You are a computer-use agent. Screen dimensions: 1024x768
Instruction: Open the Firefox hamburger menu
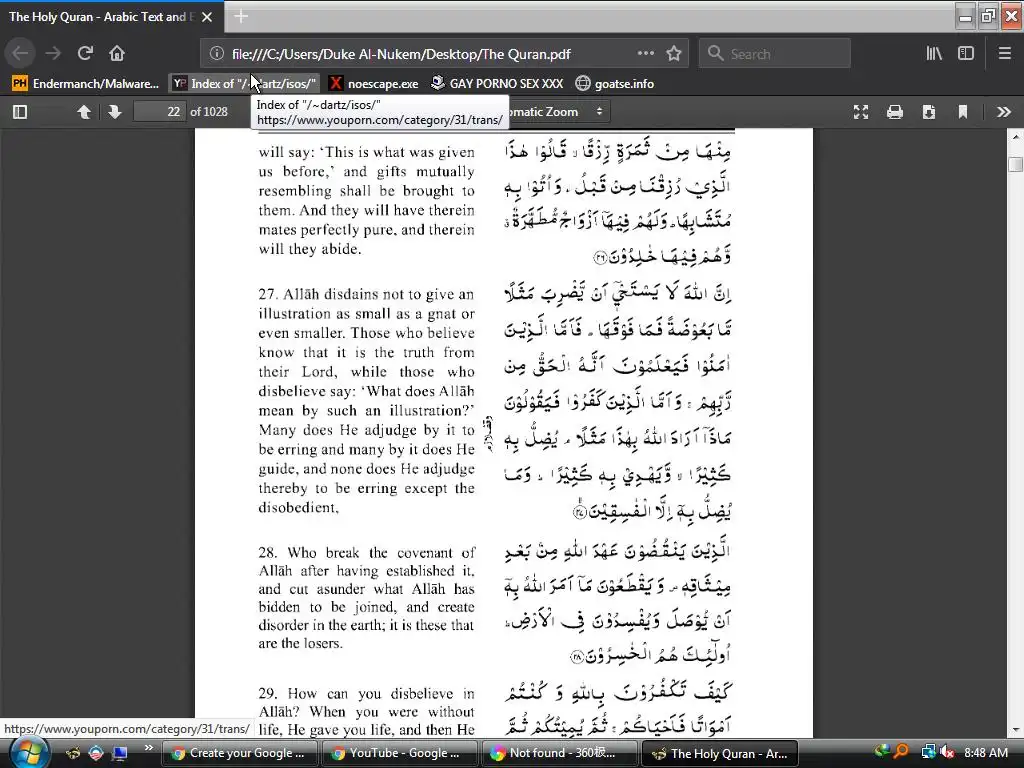pyautogui.click(x=1004, y=54)
